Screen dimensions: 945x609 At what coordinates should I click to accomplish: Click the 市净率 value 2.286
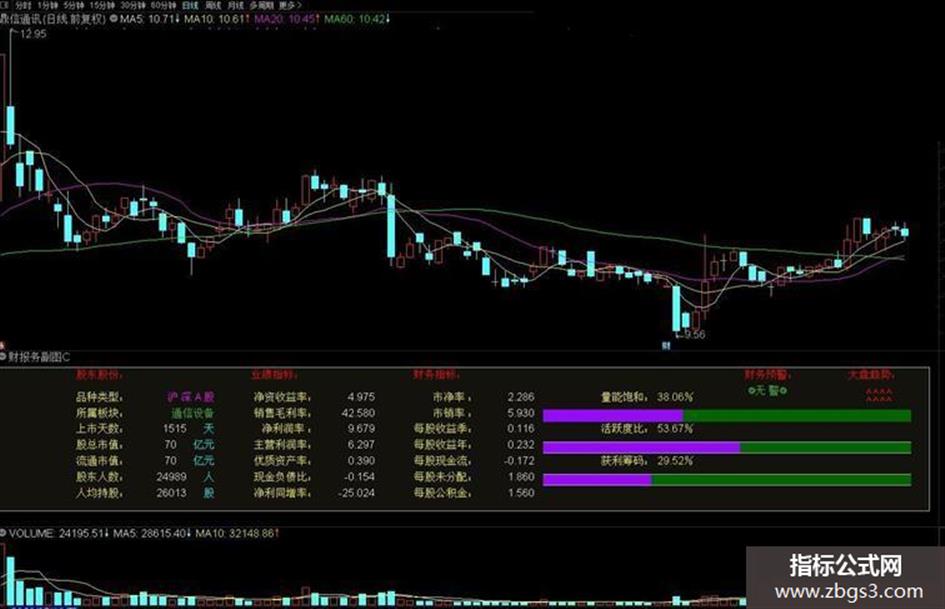tap(521, 397)
